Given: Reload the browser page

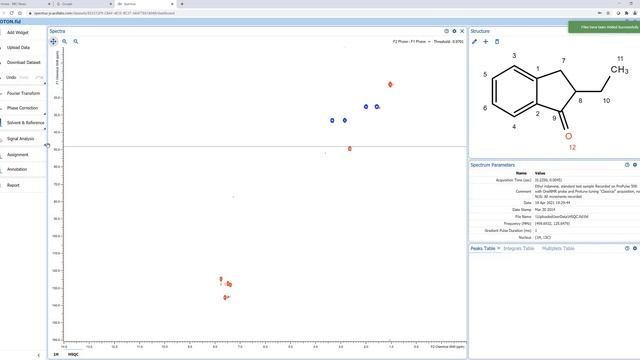Looking at the screenshot, I should [11, 13].
